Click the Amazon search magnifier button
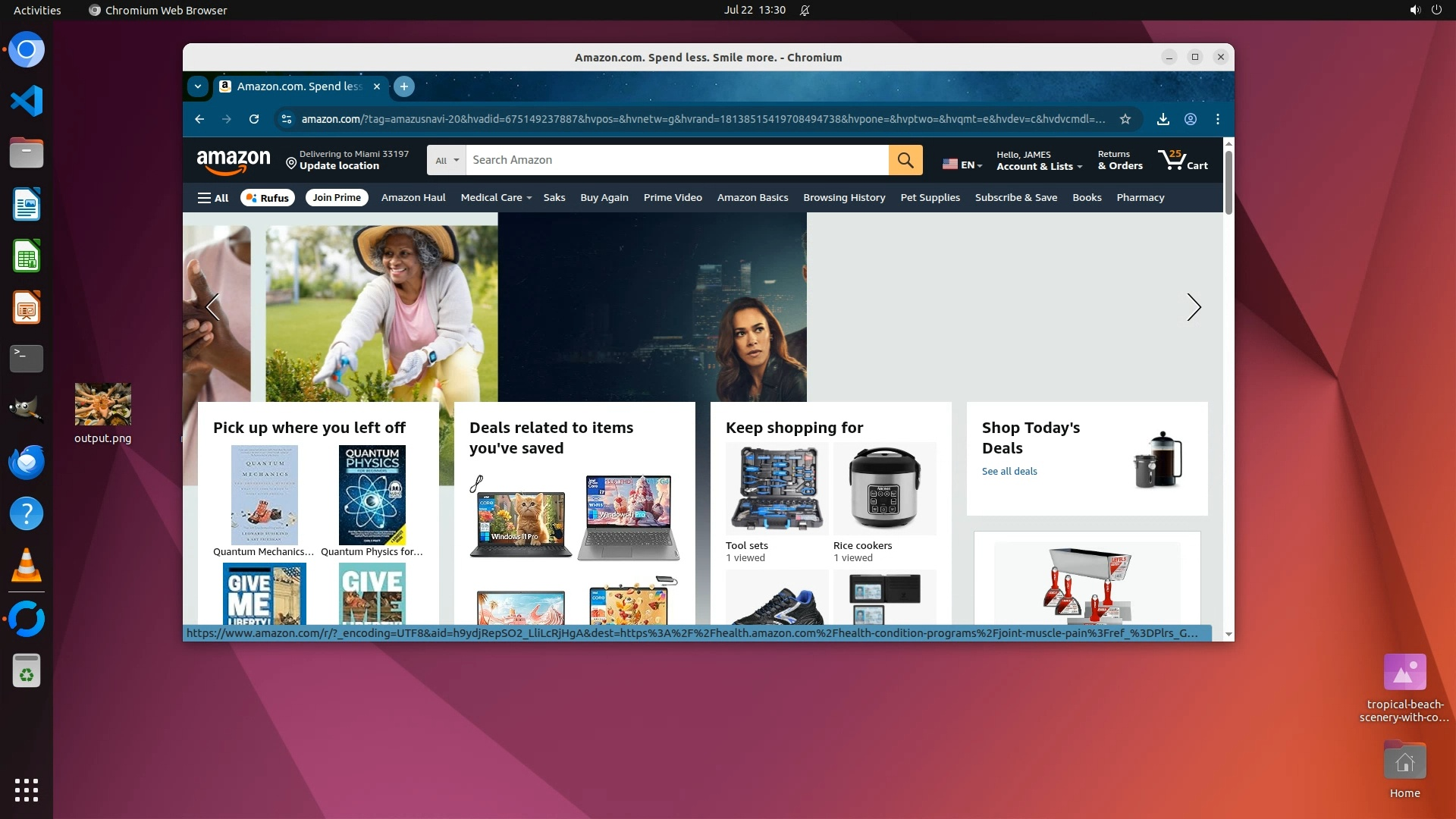Image resolution: width=1456 pixels, height=819 pixels. pyautogui.click(x=905, y=160)
